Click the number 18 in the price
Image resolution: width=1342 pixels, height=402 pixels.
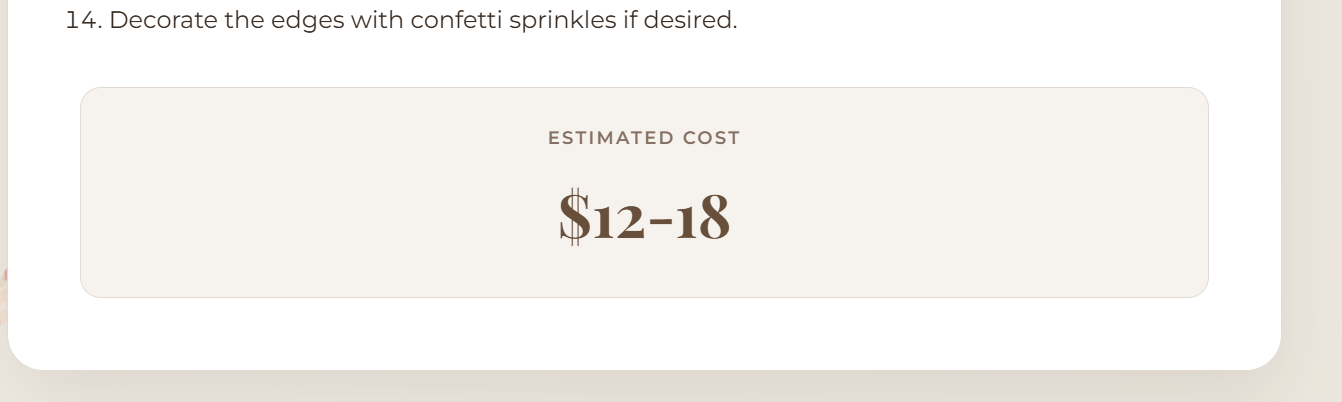pyautogui.click(x=703, y=218)
